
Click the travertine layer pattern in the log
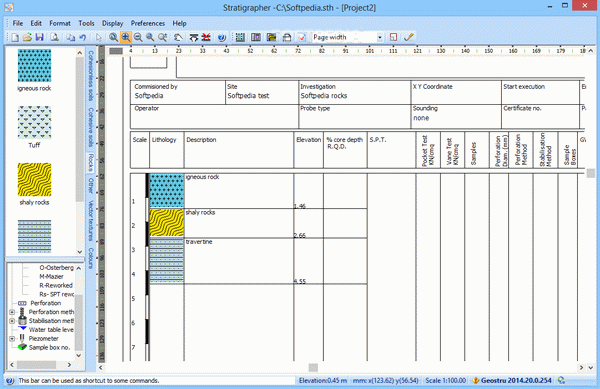pos(166,260)
